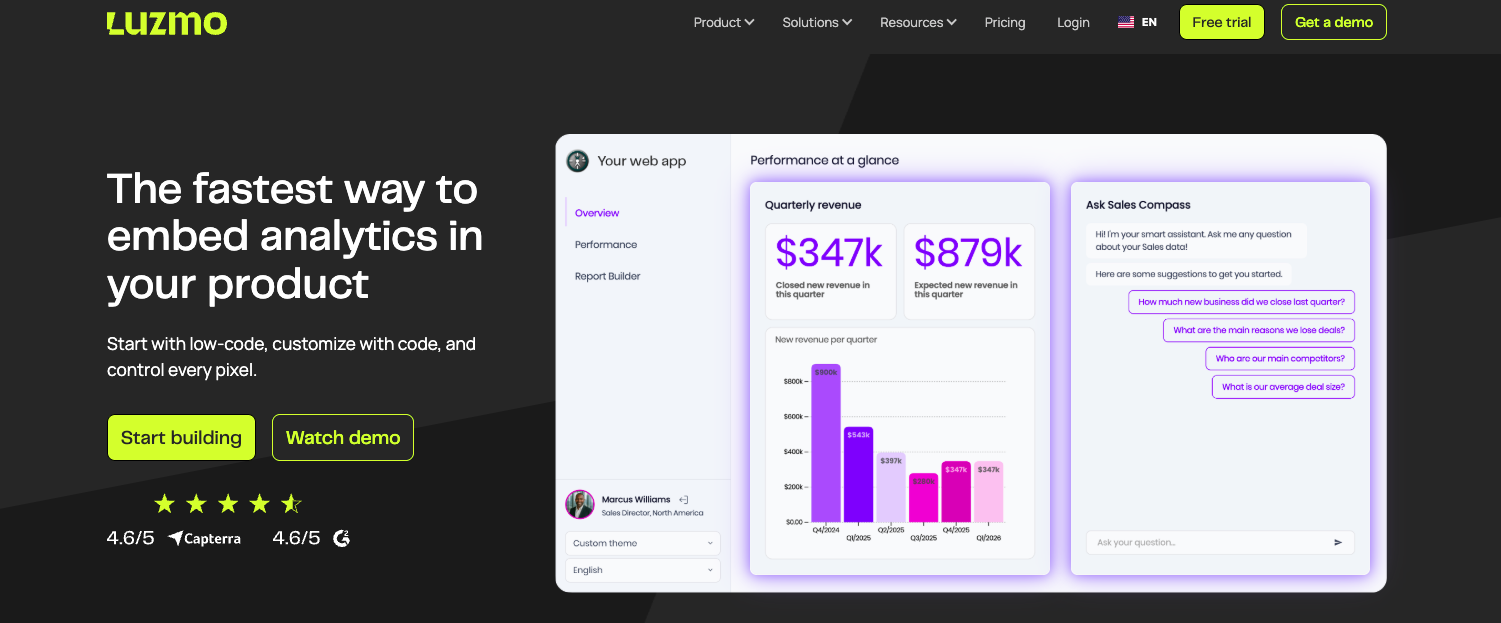Click Marcus Williams profile avatar
1501x623 pixels.
coord(580,505)
